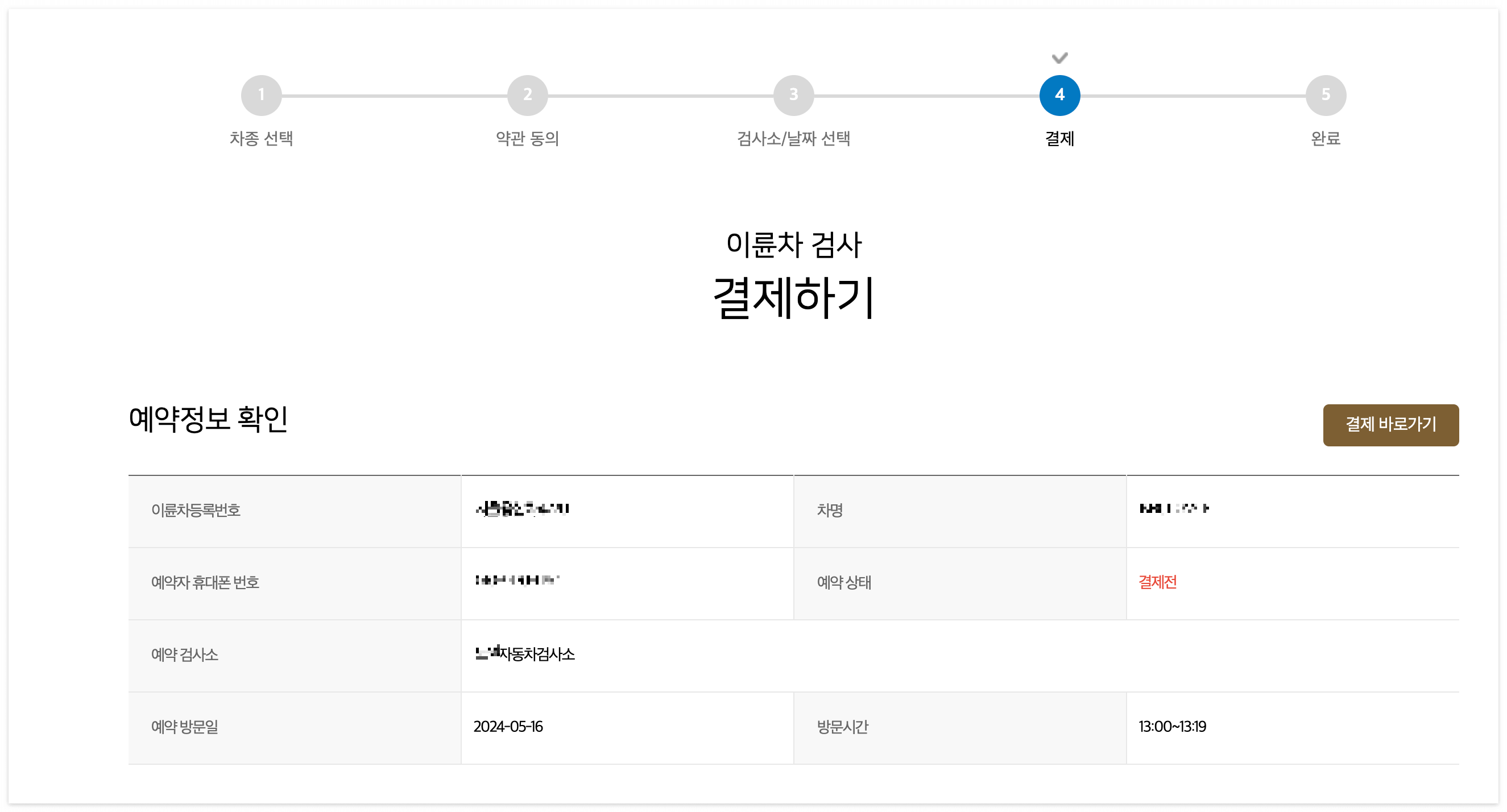Click the 2024-05-16 visit date value
The height and width of the screenshot is (812, 1507).
(x=508, y=727)
